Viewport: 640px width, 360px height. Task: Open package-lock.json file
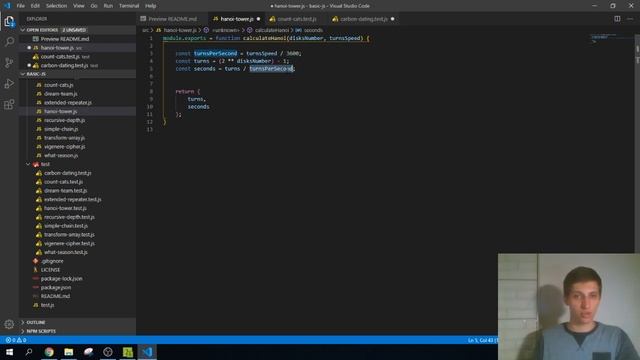[x=61, y=278]
